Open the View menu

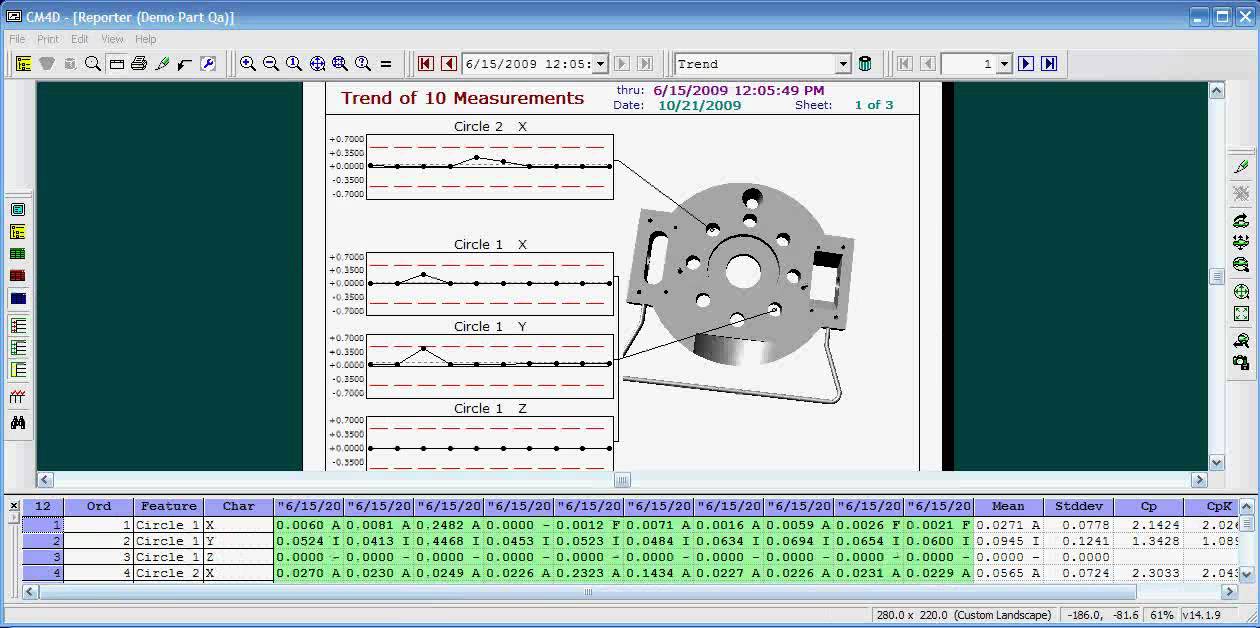[x=113, y=39]
